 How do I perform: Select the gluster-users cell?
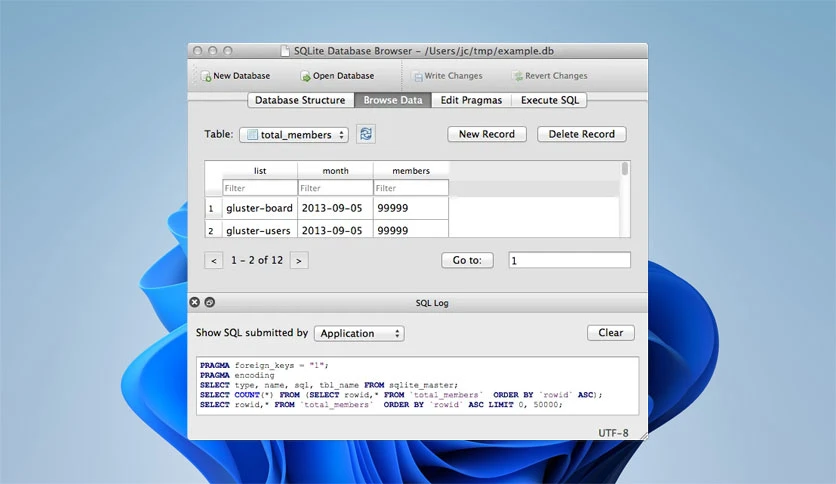point(260,229)
